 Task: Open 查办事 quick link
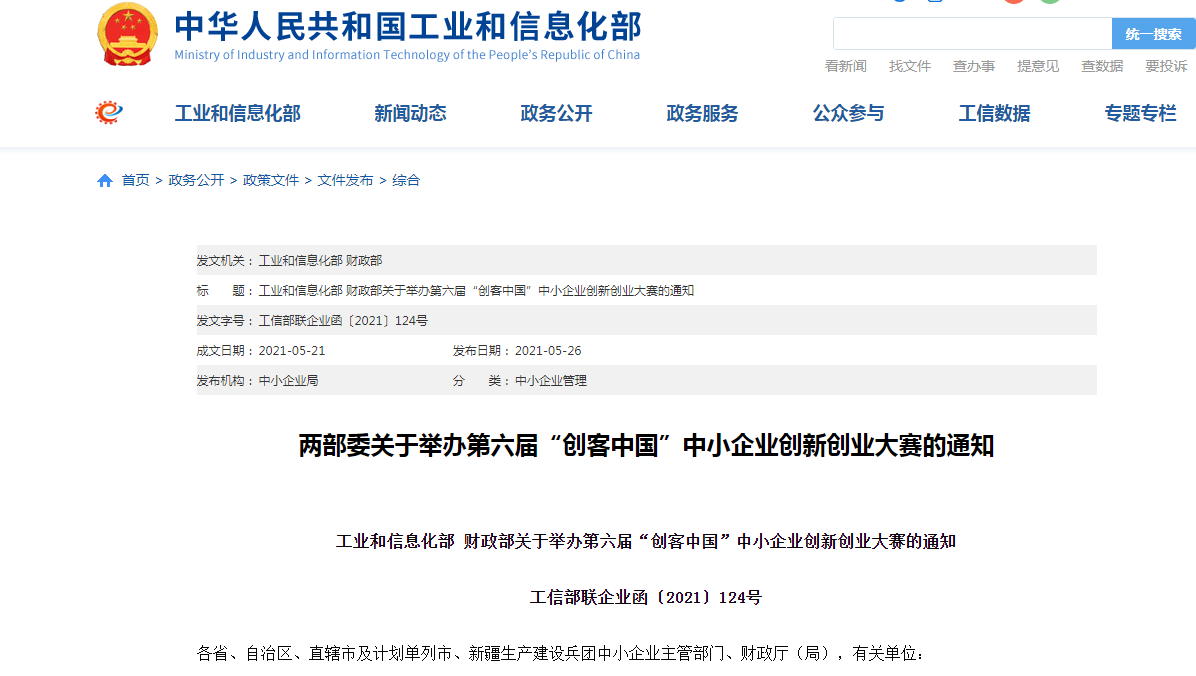pos(974,66)
